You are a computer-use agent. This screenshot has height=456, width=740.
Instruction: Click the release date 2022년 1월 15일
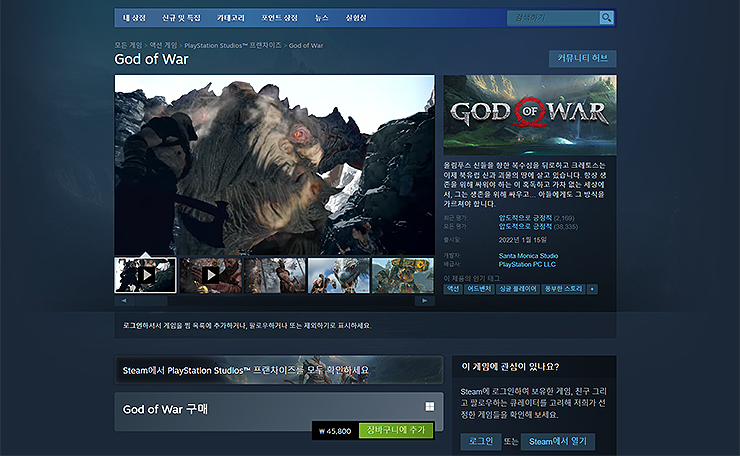(522, 240)
